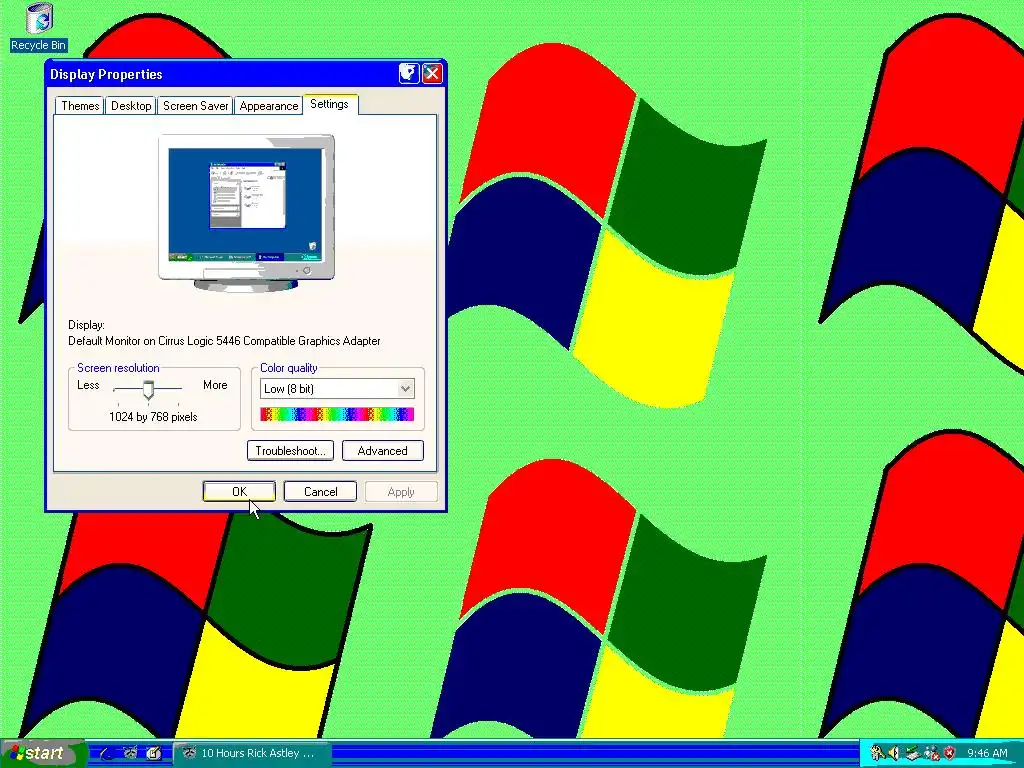Viewport: 1024px width, 768px height.
Task: Click the 'Less' resolution label
Action: click(x=88, y=385)
